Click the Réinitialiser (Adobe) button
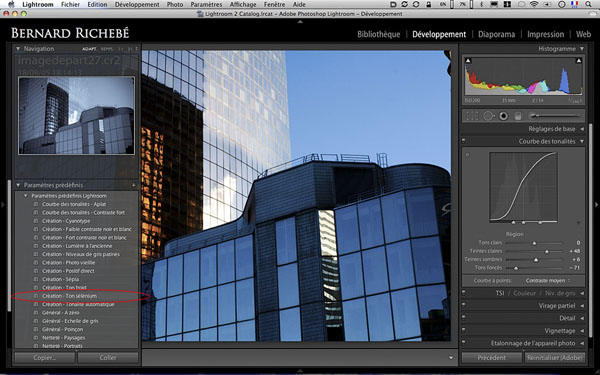Viewport: 600px width, 375px height. (x=554, y=358)
